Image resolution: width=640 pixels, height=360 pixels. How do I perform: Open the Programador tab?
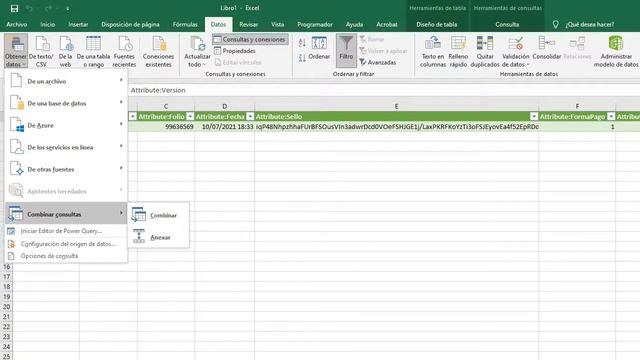315,24
